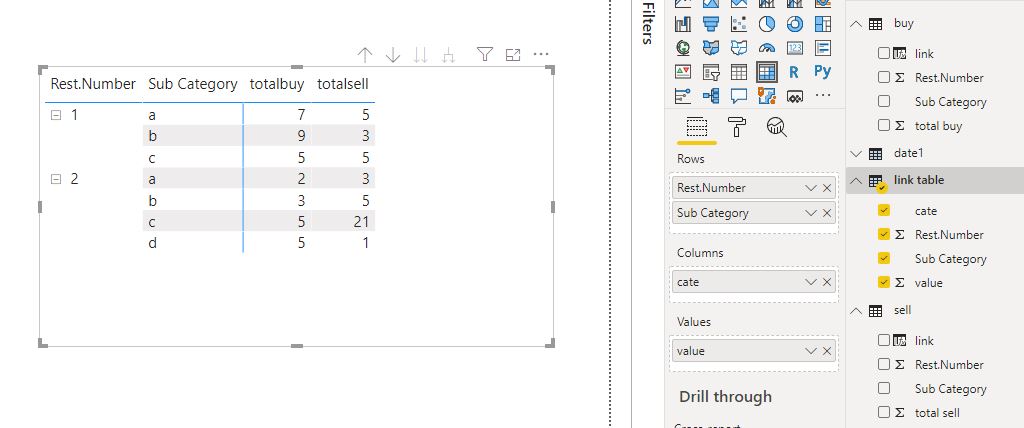Select the Slicer visualization

tap(711, 72)
